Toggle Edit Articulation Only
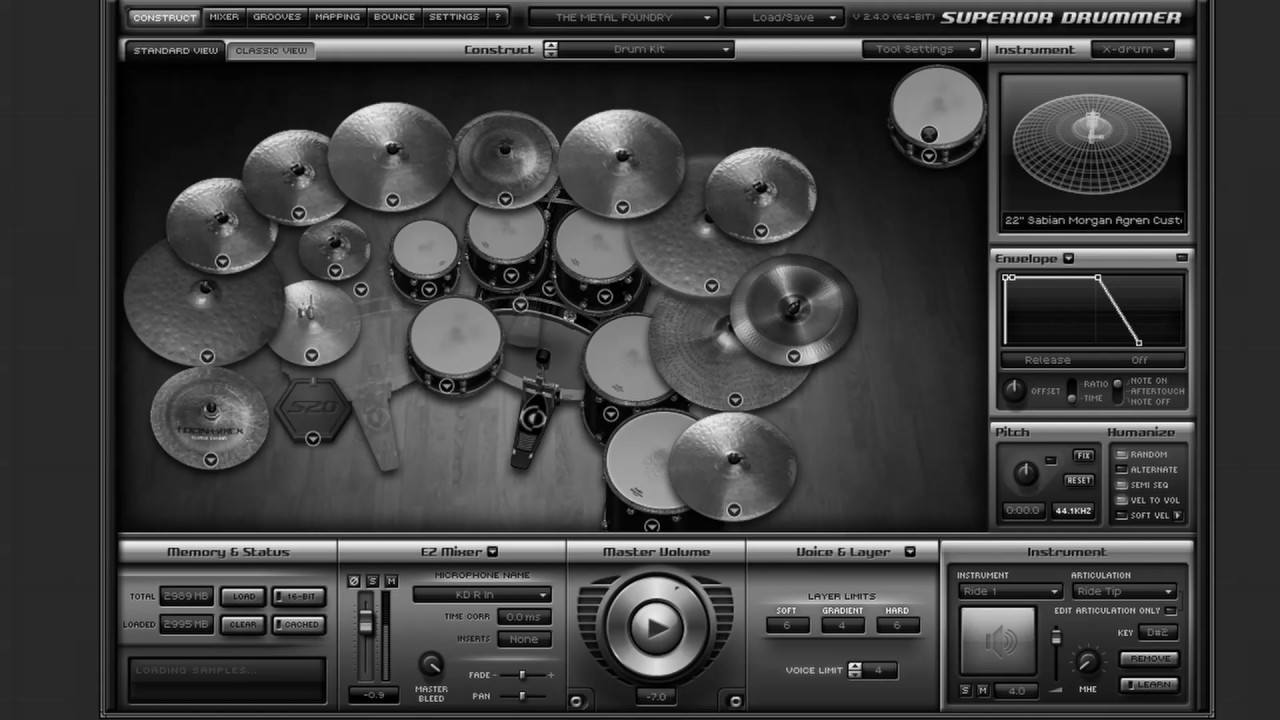 pyautogui.click(x=1171, y=610)
